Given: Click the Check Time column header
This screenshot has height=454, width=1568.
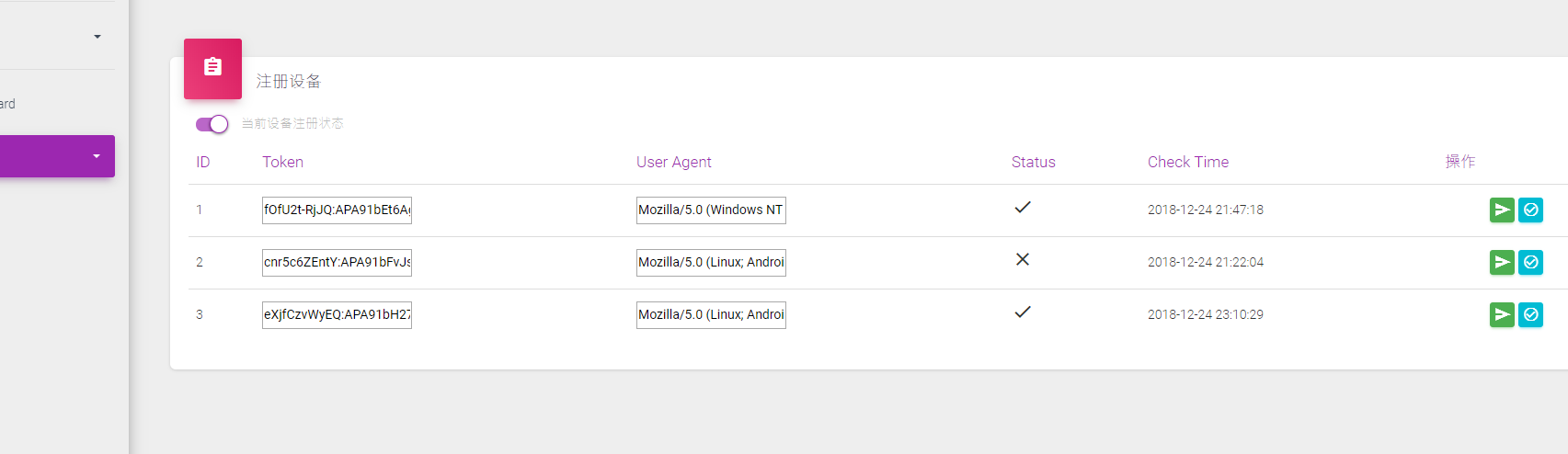Looking at the screenshot, I should point(1187,162).
